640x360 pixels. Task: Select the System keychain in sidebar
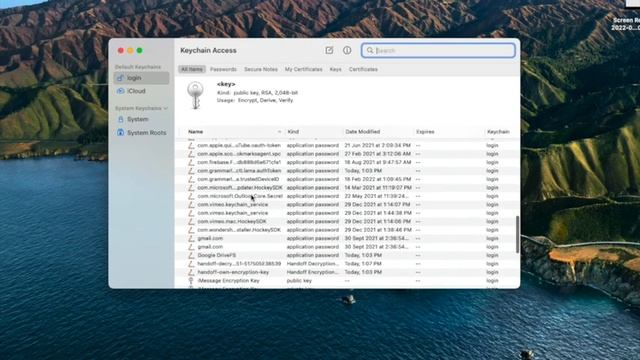pyautogui.click(x=141, y=119)
